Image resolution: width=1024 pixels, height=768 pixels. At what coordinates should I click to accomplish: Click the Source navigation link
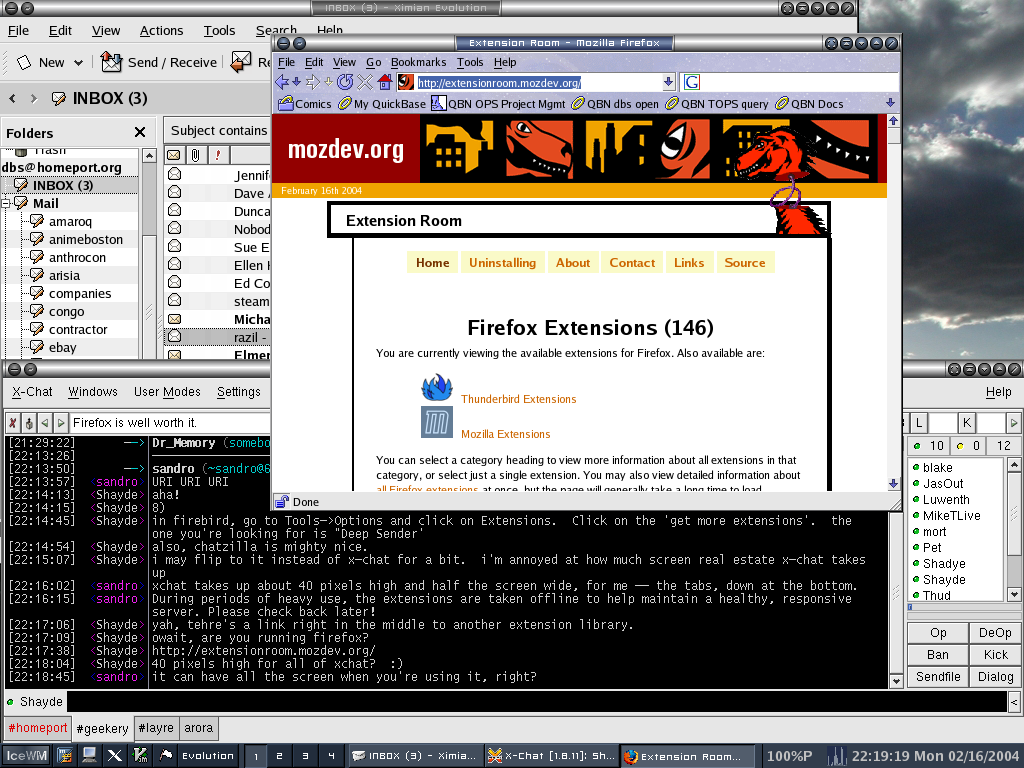pos(745,263)
